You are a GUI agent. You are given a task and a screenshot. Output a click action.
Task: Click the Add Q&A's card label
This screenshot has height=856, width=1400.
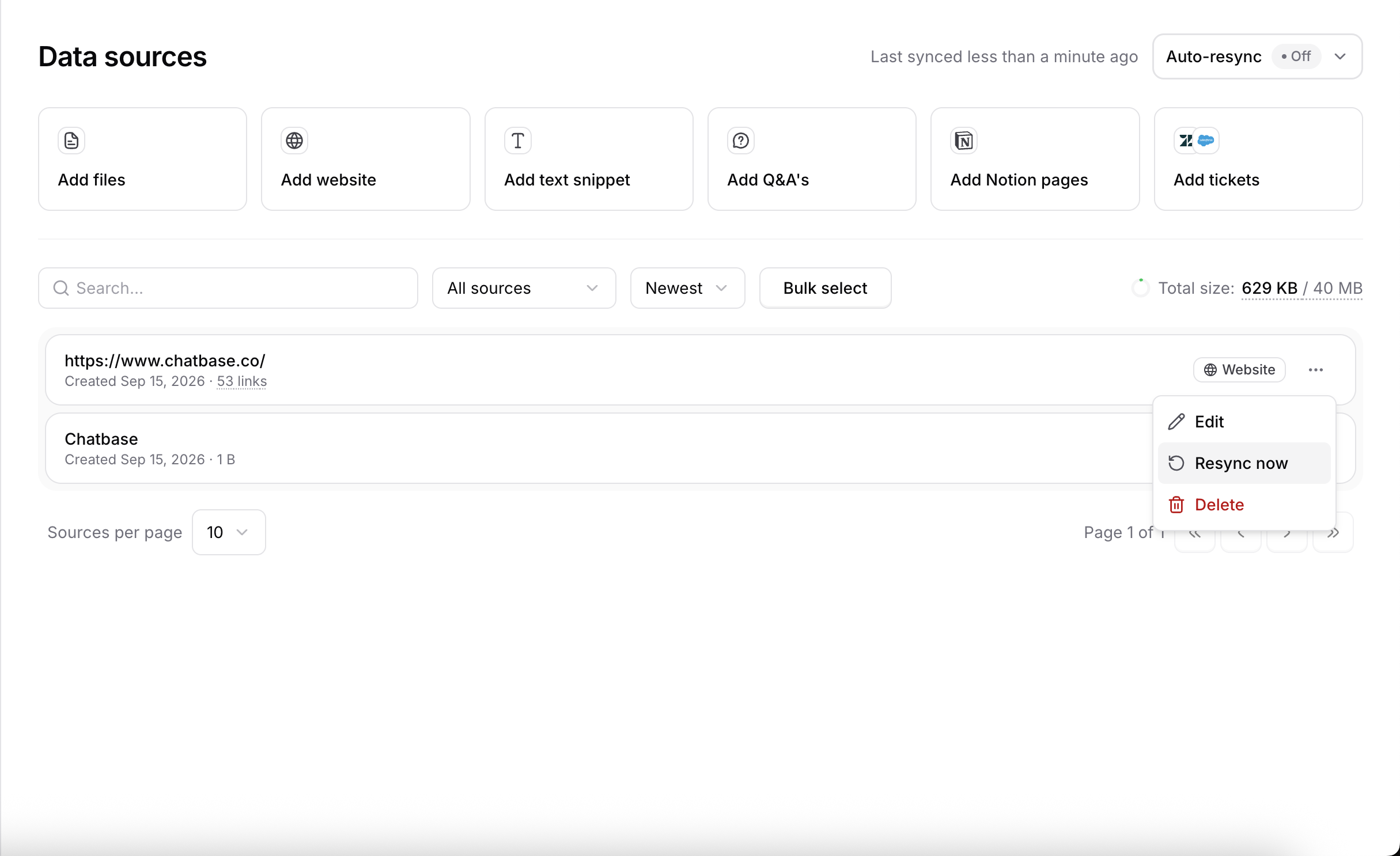point(768,180)
